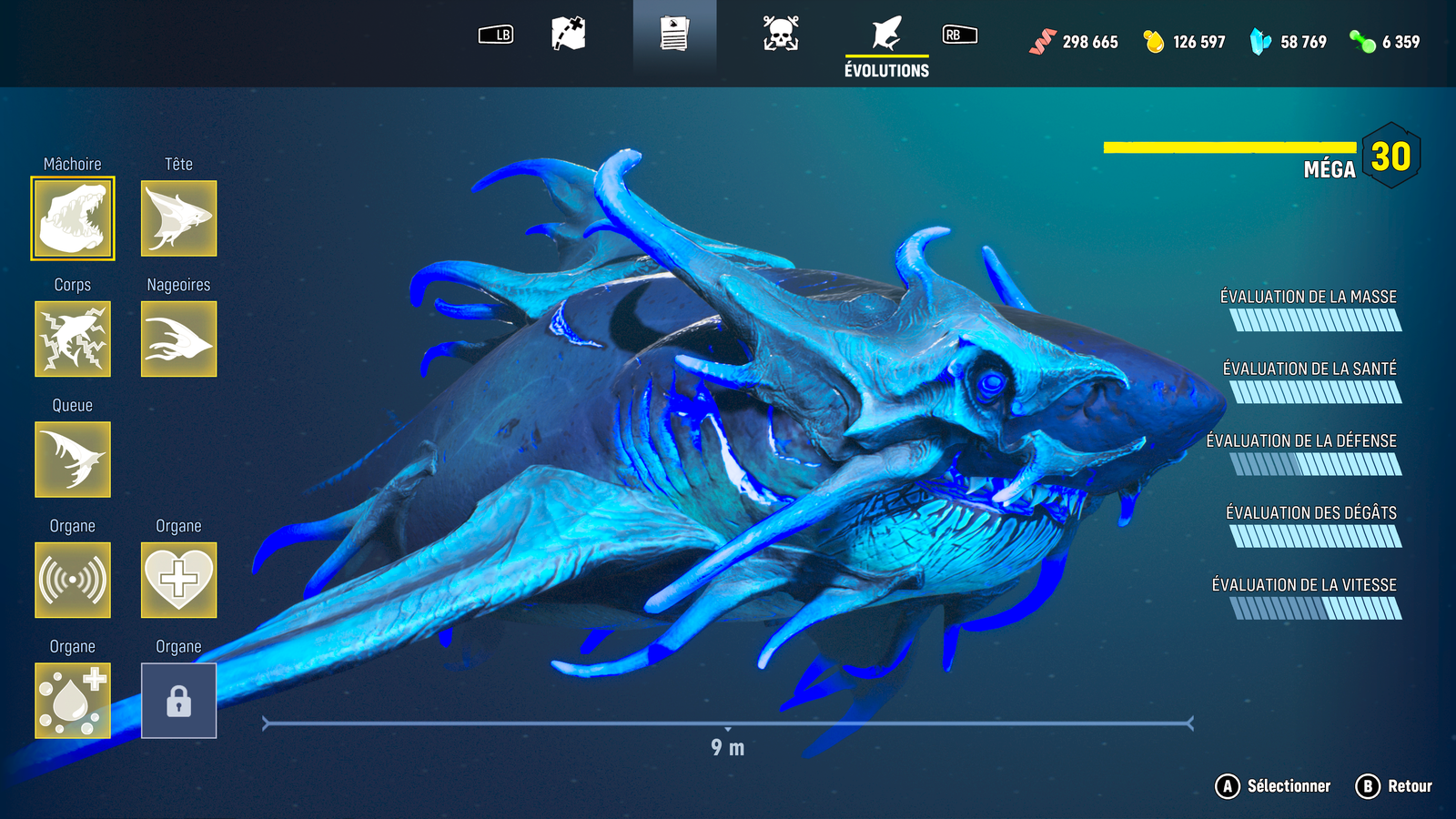This screenshot has height=819, width=1456.
Task: Click the 9 m size scale bar
Action: pyautogui.click(x=727, y=724)
